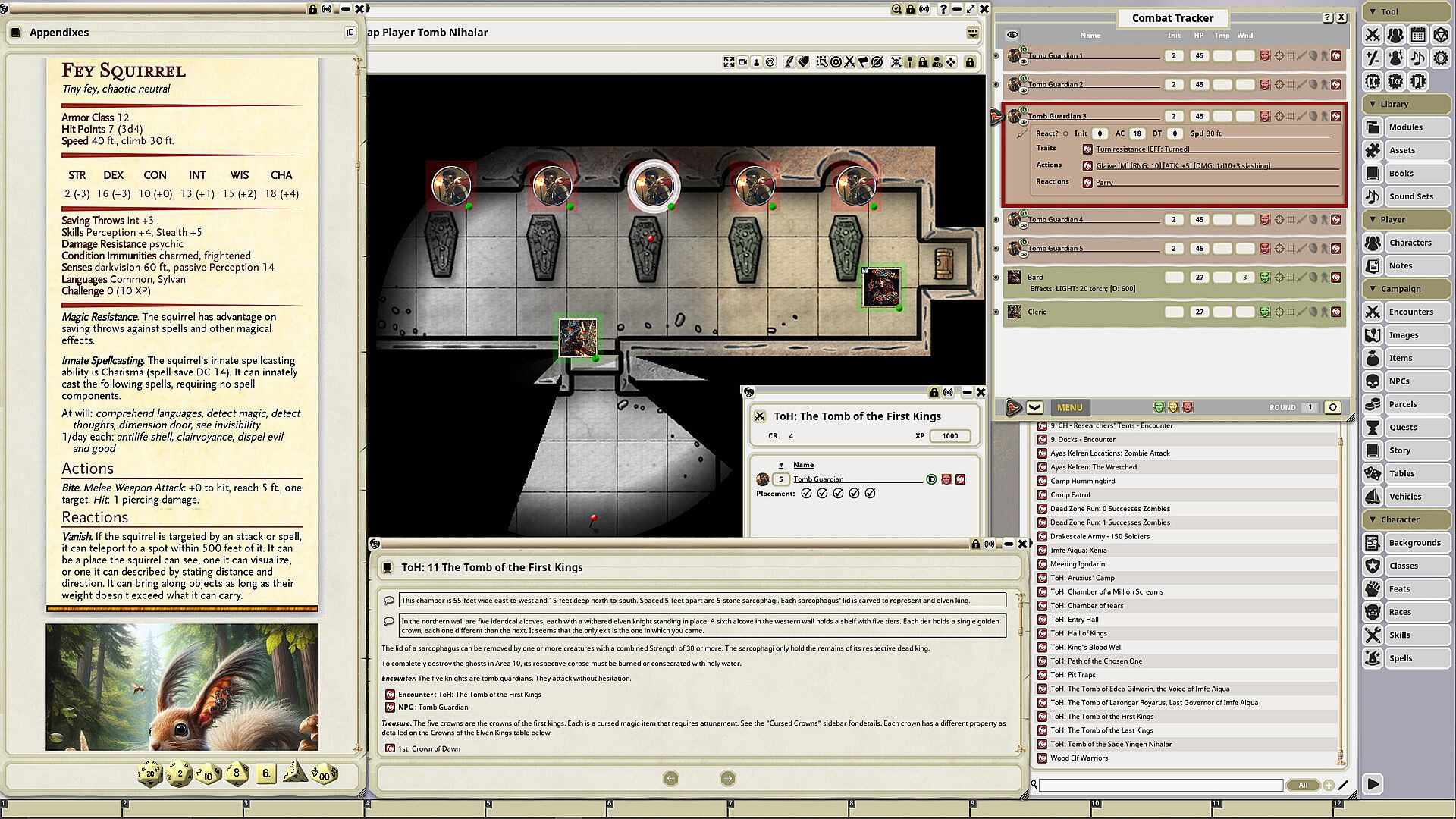Viewport: 1456px width, 819px height.
Task: Toggle the Tomb Guardian 3 React radio button
Action: tap(1065, 133)
